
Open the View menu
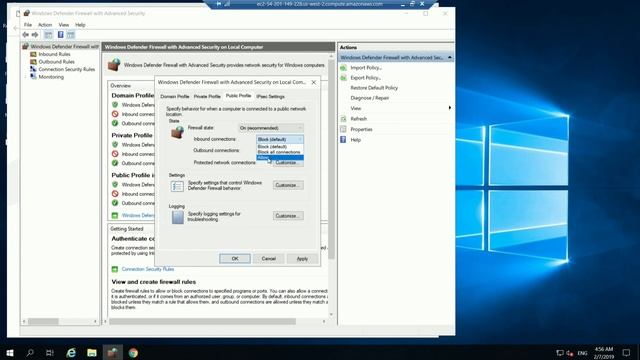point(64,25)
